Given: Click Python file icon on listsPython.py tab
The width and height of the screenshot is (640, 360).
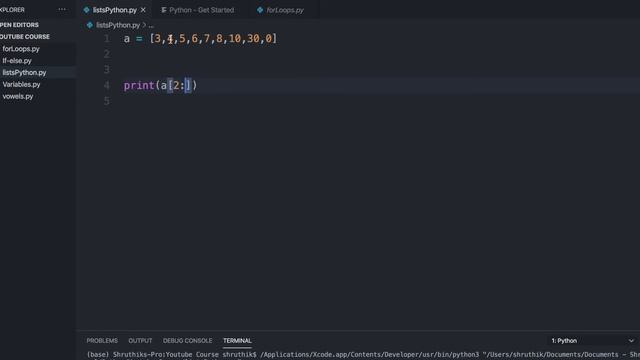Looking at the screenshot, I should (x=87, y=10).
